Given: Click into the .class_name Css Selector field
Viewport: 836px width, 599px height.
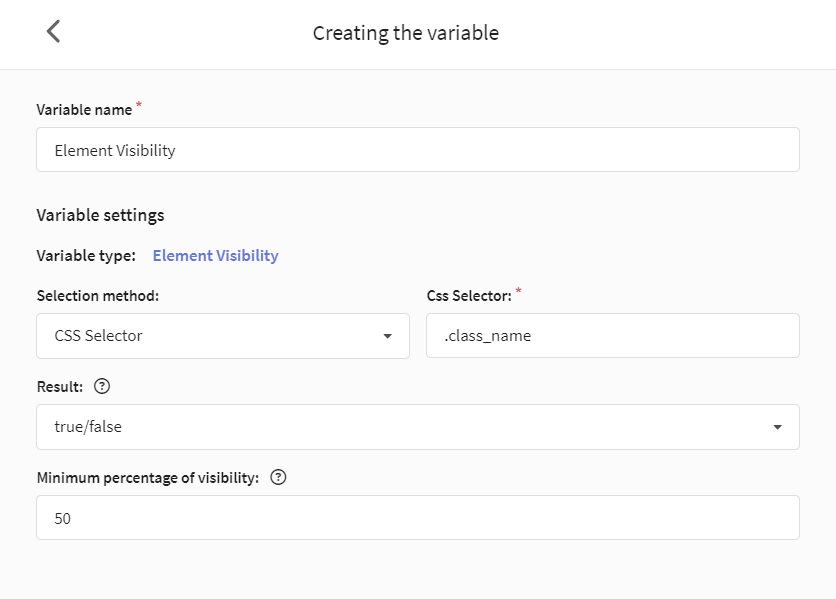Looking at the screenshot, I should [x=613, y=336].
